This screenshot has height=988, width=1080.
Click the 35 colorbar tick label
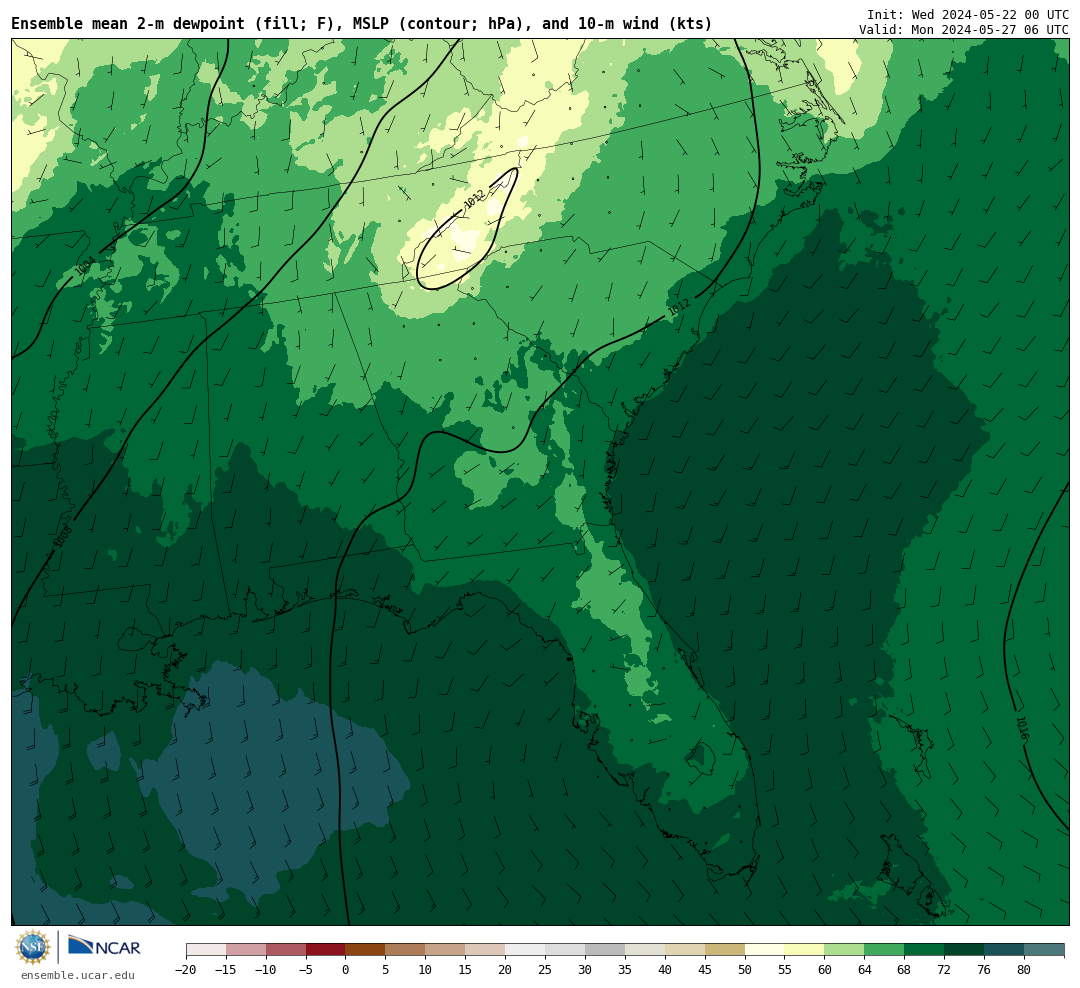coord(625,970)
